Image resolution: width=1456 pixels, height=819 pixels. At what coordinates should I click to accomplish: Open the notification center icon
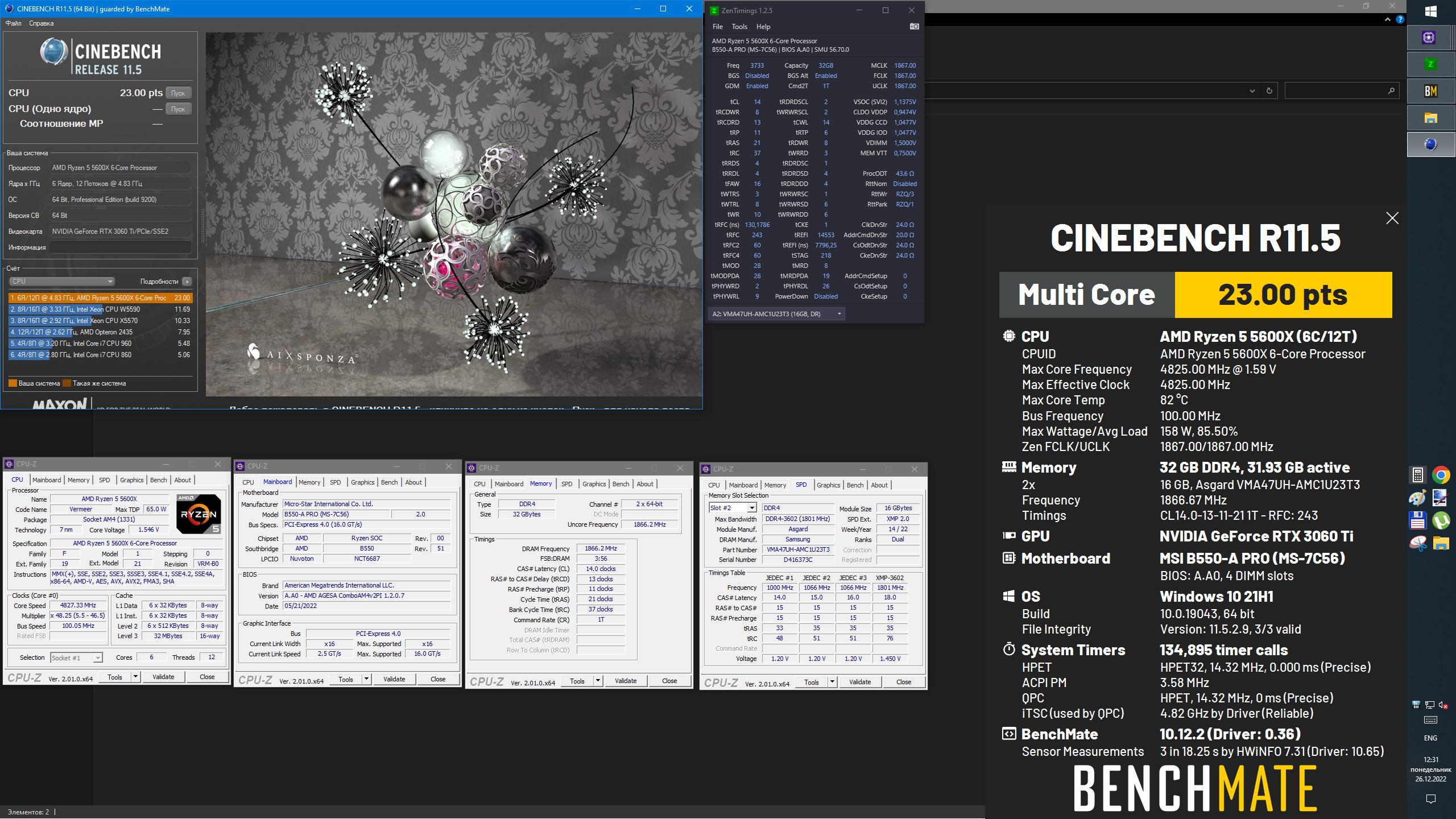tap(1431, 799)
